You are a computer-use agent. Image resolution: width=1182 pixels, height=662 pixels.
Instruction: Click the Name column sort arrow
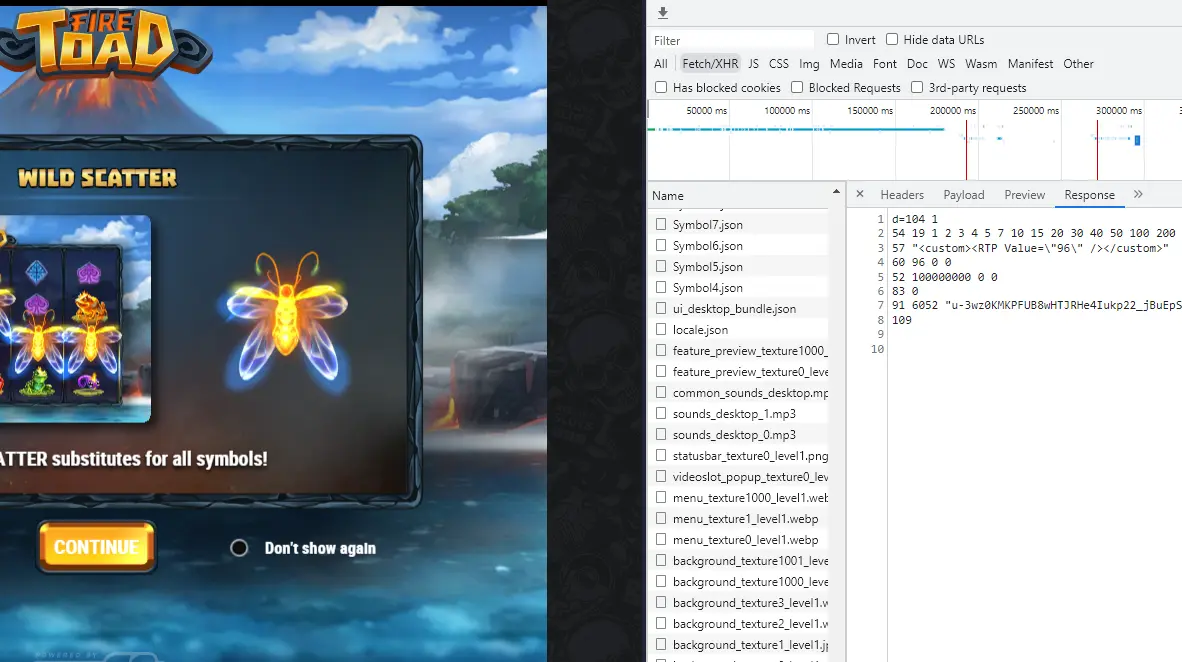click(836, 192)
